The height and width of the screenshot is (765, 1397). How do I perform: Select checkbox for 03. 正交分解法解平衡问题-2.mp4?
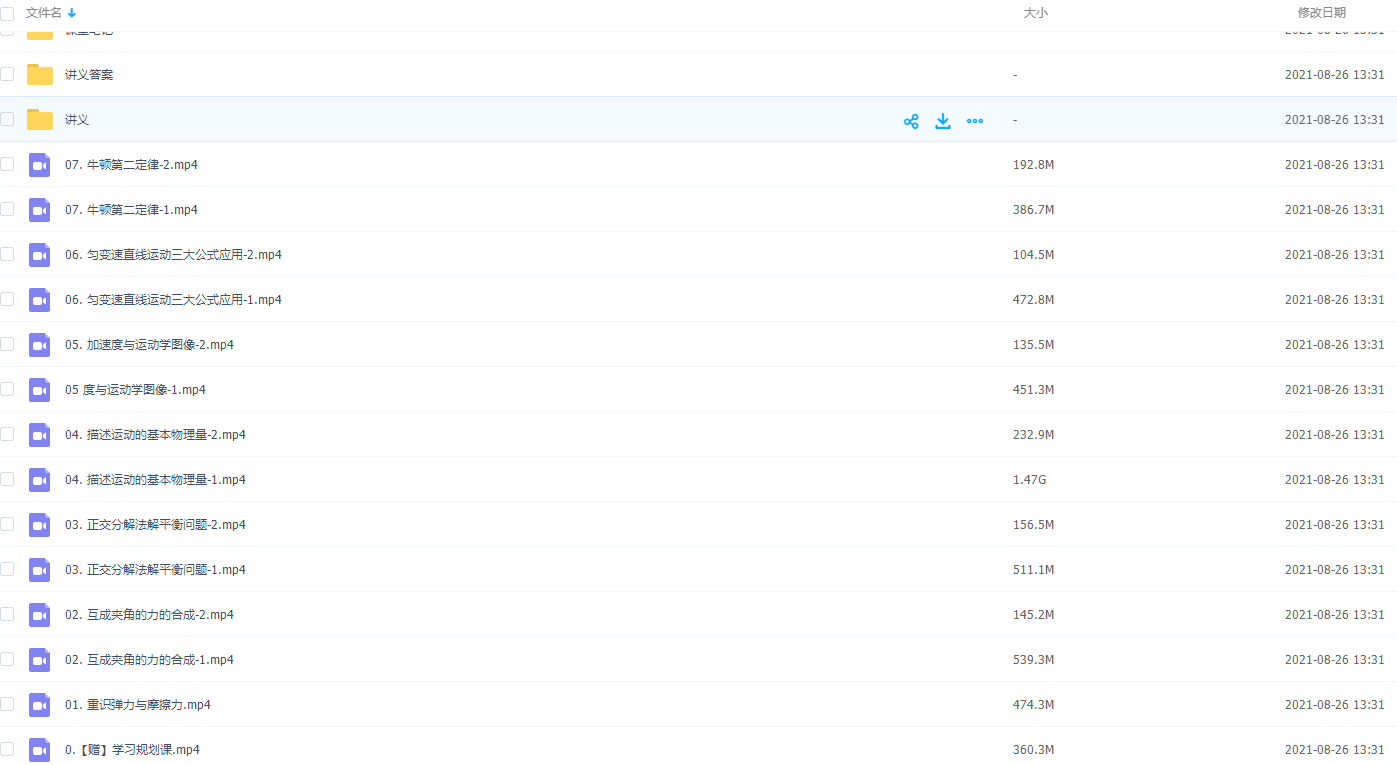coord(7,524)
